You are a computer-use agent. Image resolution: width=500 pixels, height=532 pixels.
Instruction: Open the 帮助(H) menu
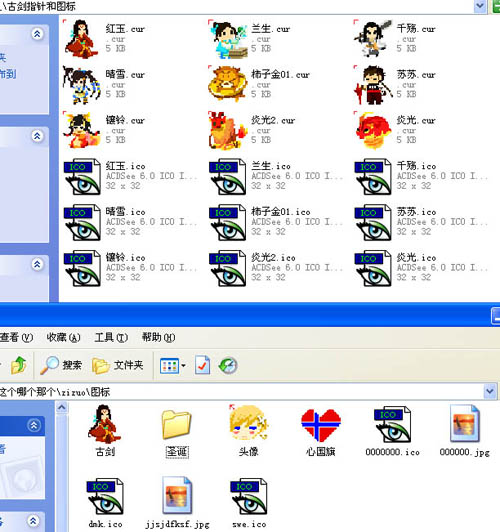pyautogui.click(x=158, y=337)
